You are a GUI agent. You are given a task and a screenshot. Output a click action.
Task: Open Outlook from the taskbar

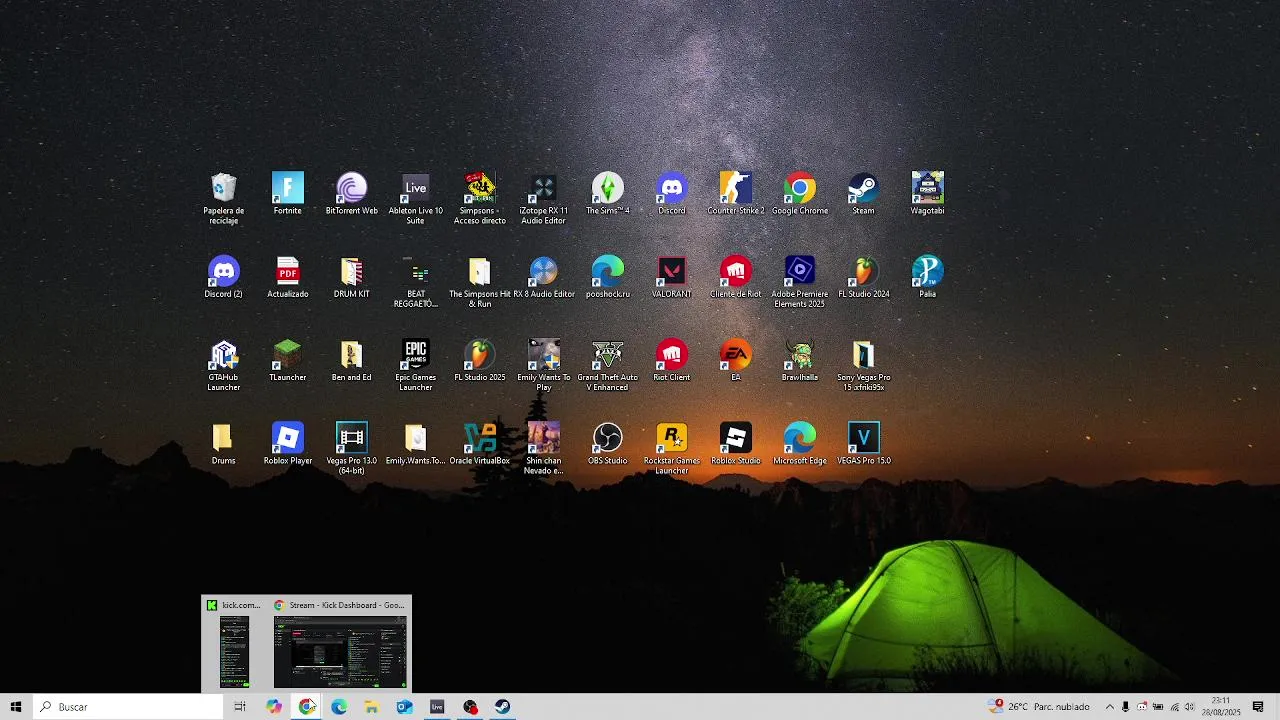[404, 707]
